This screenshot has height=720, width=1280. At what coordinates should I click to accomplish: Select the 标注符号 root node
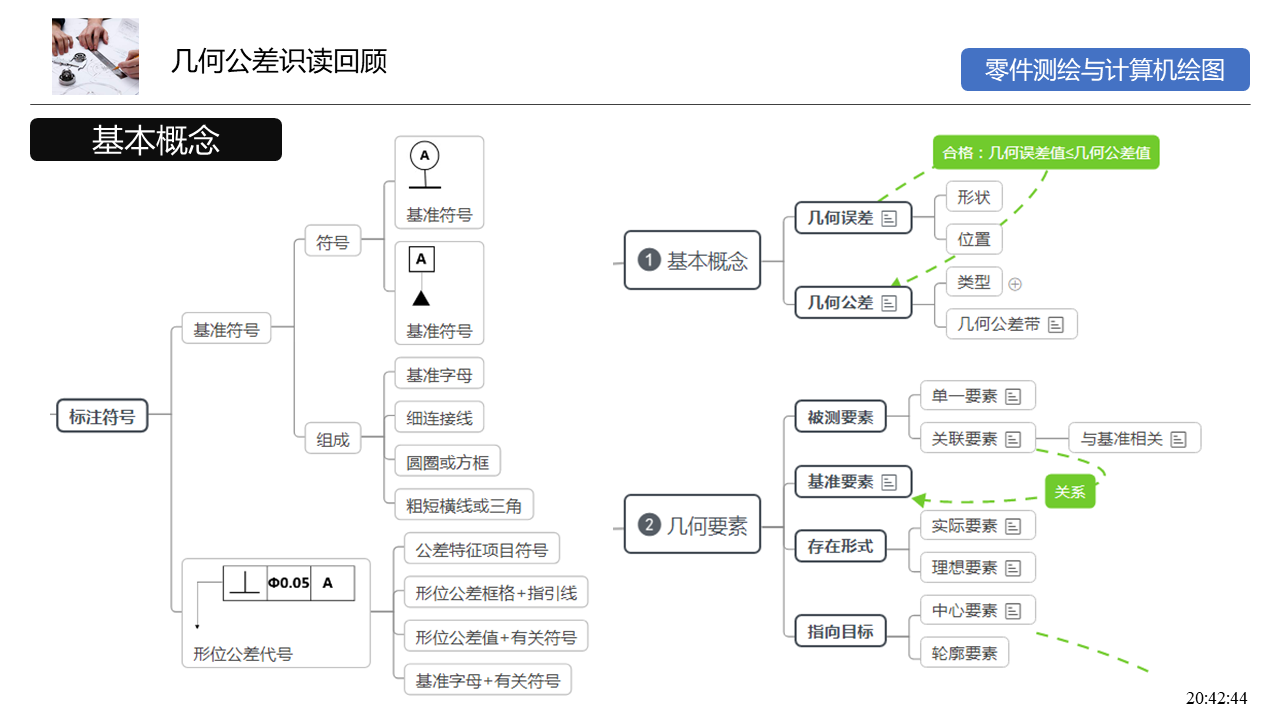pyautogui.click(x=102, y=416)
